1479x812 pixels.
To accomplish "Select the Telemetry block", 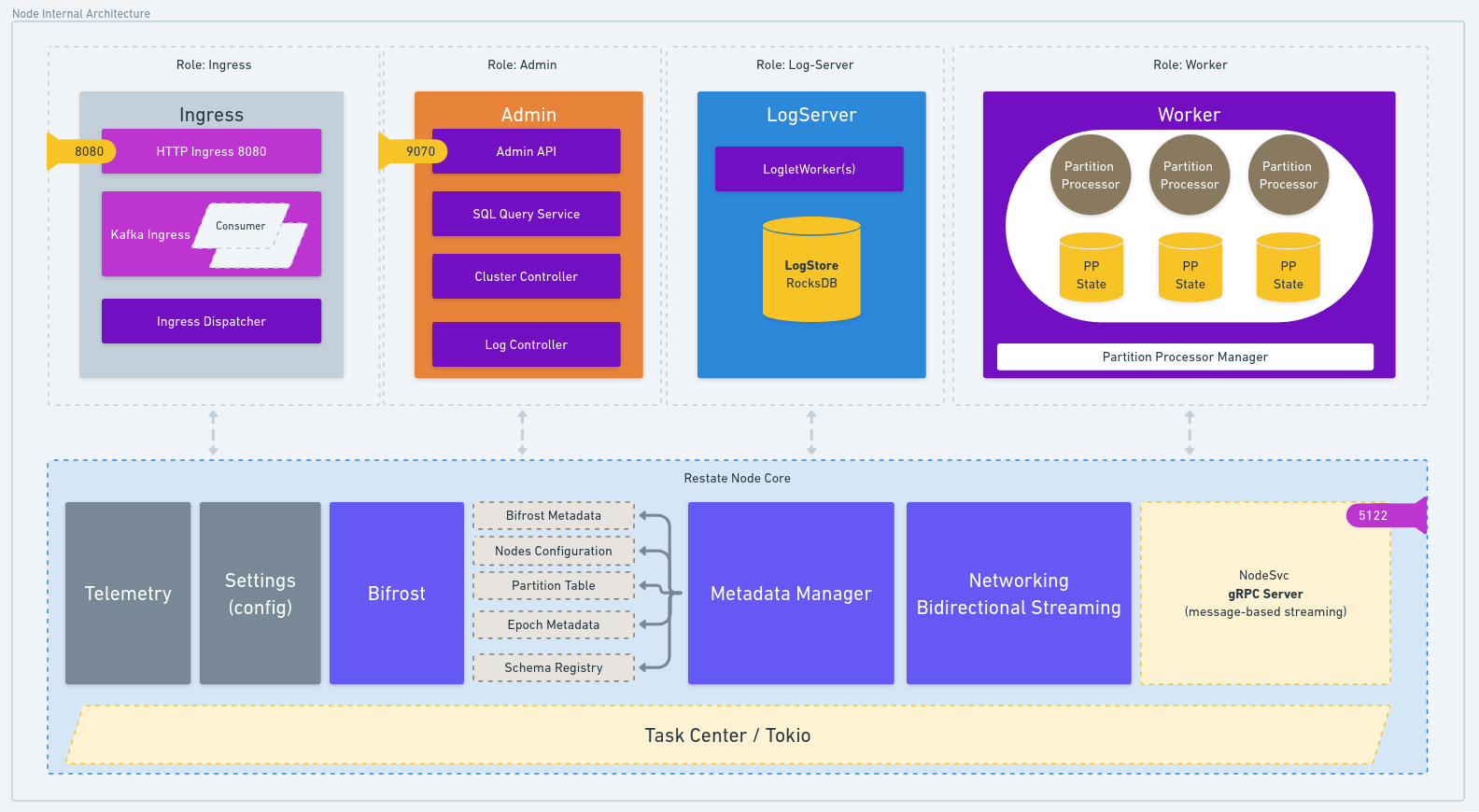I will 128,594.
